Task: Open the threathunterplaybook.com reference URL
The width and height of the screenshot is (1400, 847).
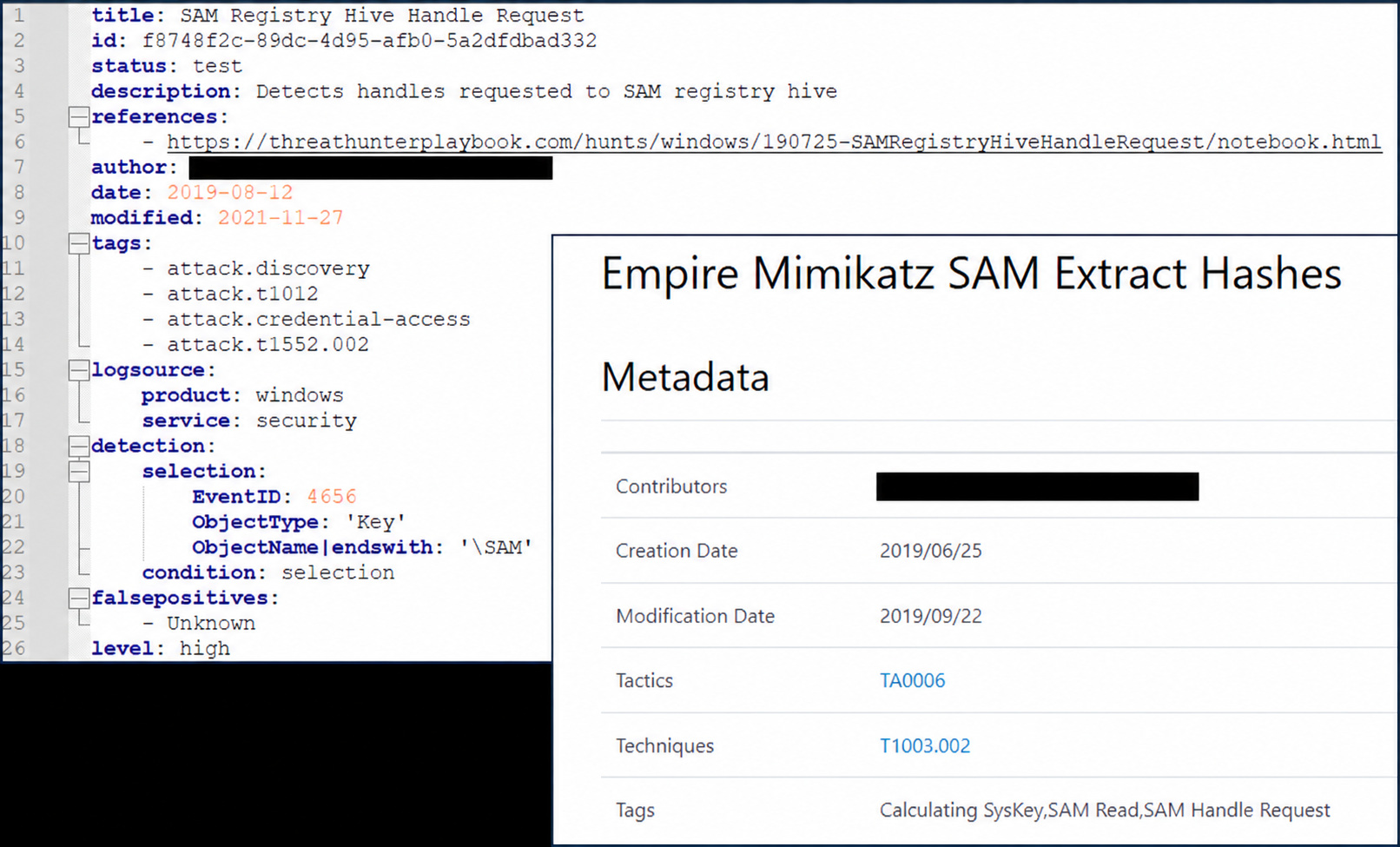Action: (774, 142)
